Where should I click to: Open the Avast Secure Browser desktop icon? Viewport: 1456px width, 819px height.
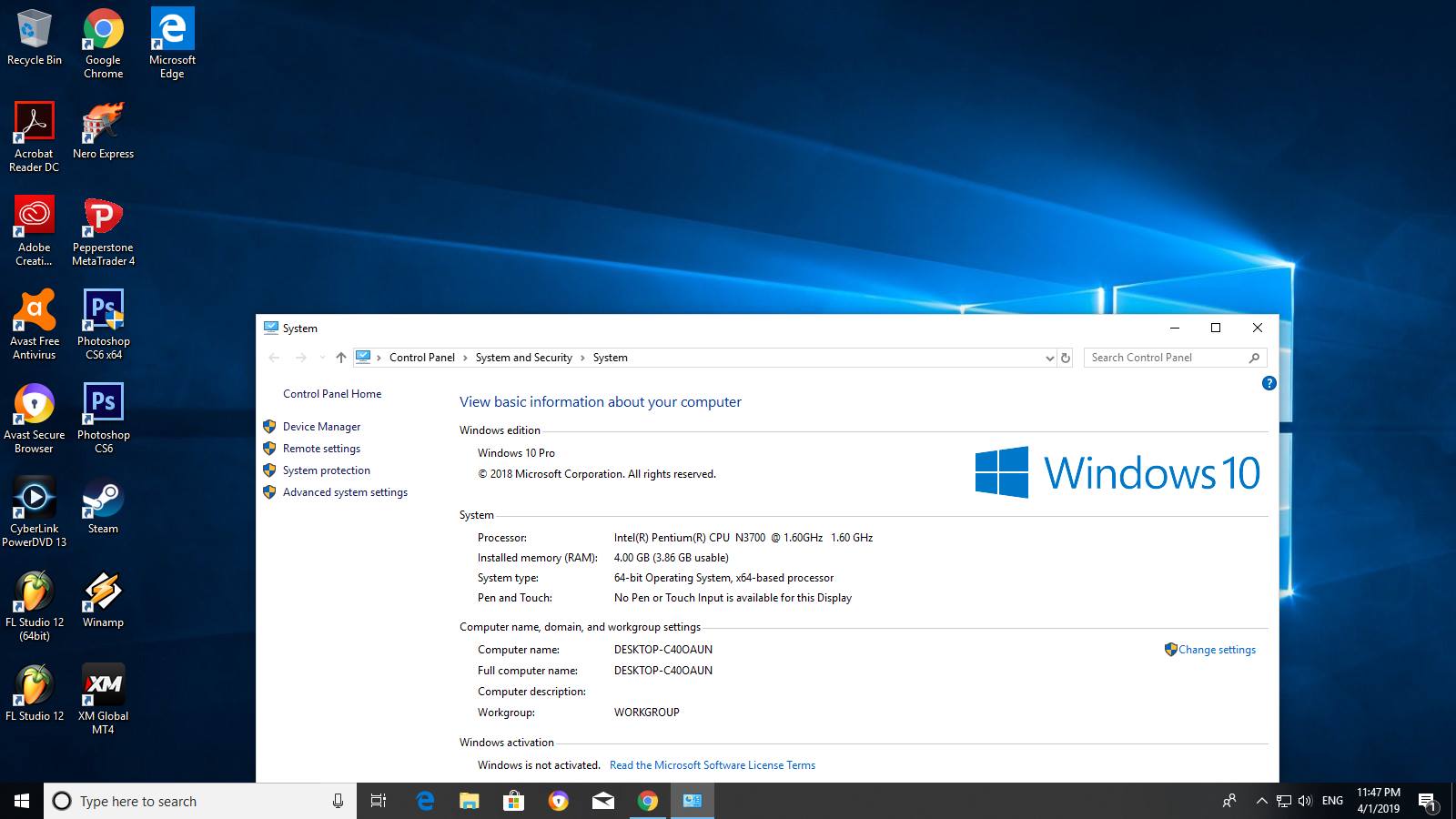(34, 419)
